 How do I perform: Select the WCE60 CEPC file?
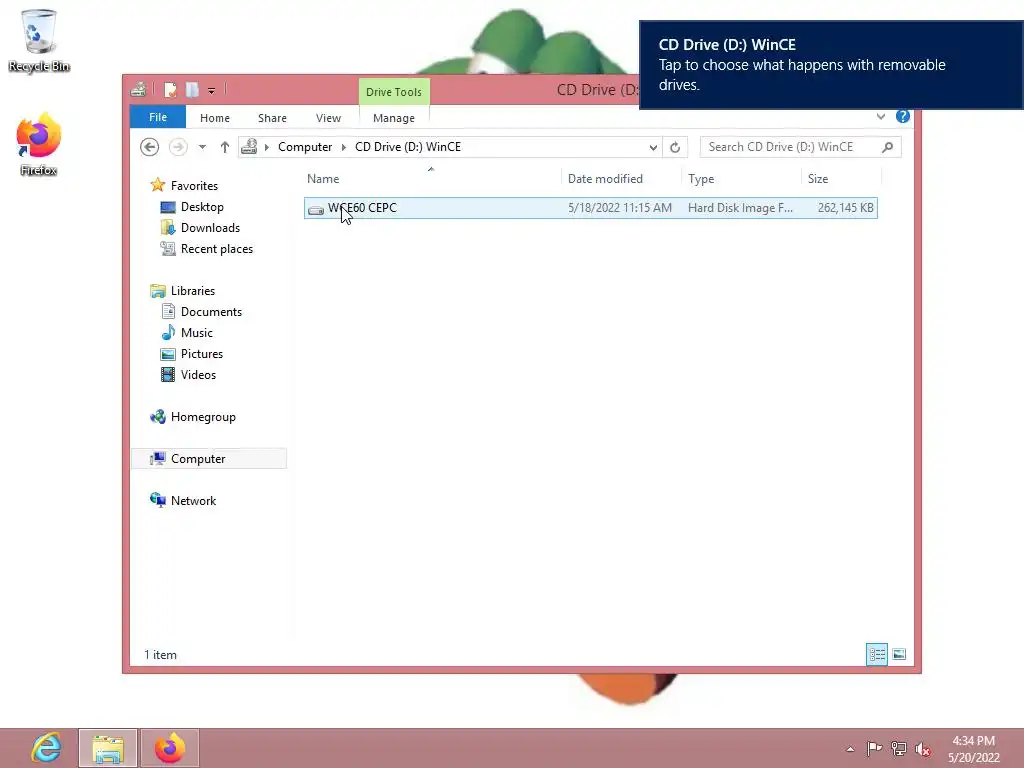click(590, 208)
